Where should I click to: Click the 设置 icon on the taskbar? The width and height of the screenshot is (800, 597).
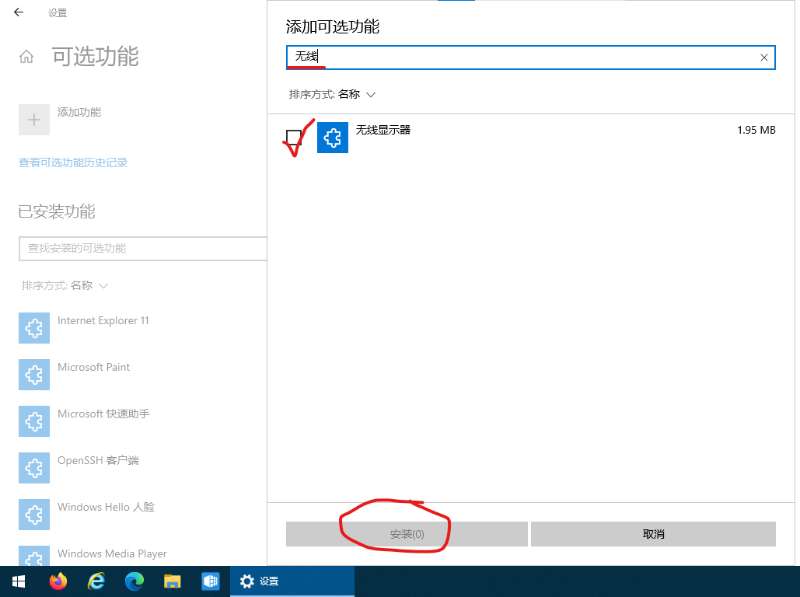(x=246, y=581)
